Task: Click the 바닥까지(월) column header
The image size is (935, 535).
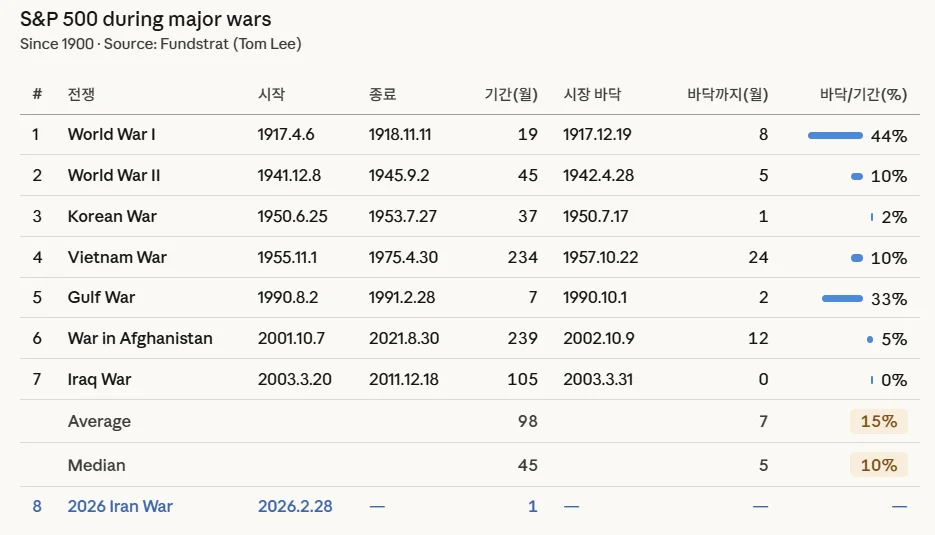Action: [727, 95]
